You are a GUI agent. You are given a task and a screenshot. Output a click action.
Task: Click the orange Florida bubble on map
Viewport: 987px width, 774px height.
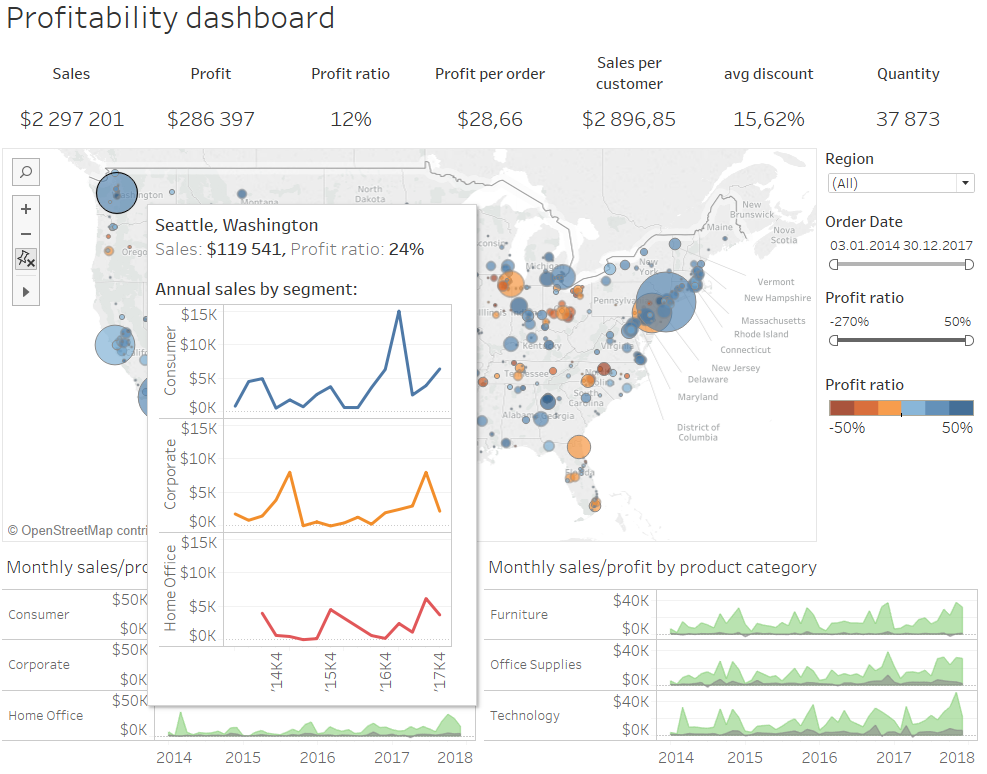[578, 447]
